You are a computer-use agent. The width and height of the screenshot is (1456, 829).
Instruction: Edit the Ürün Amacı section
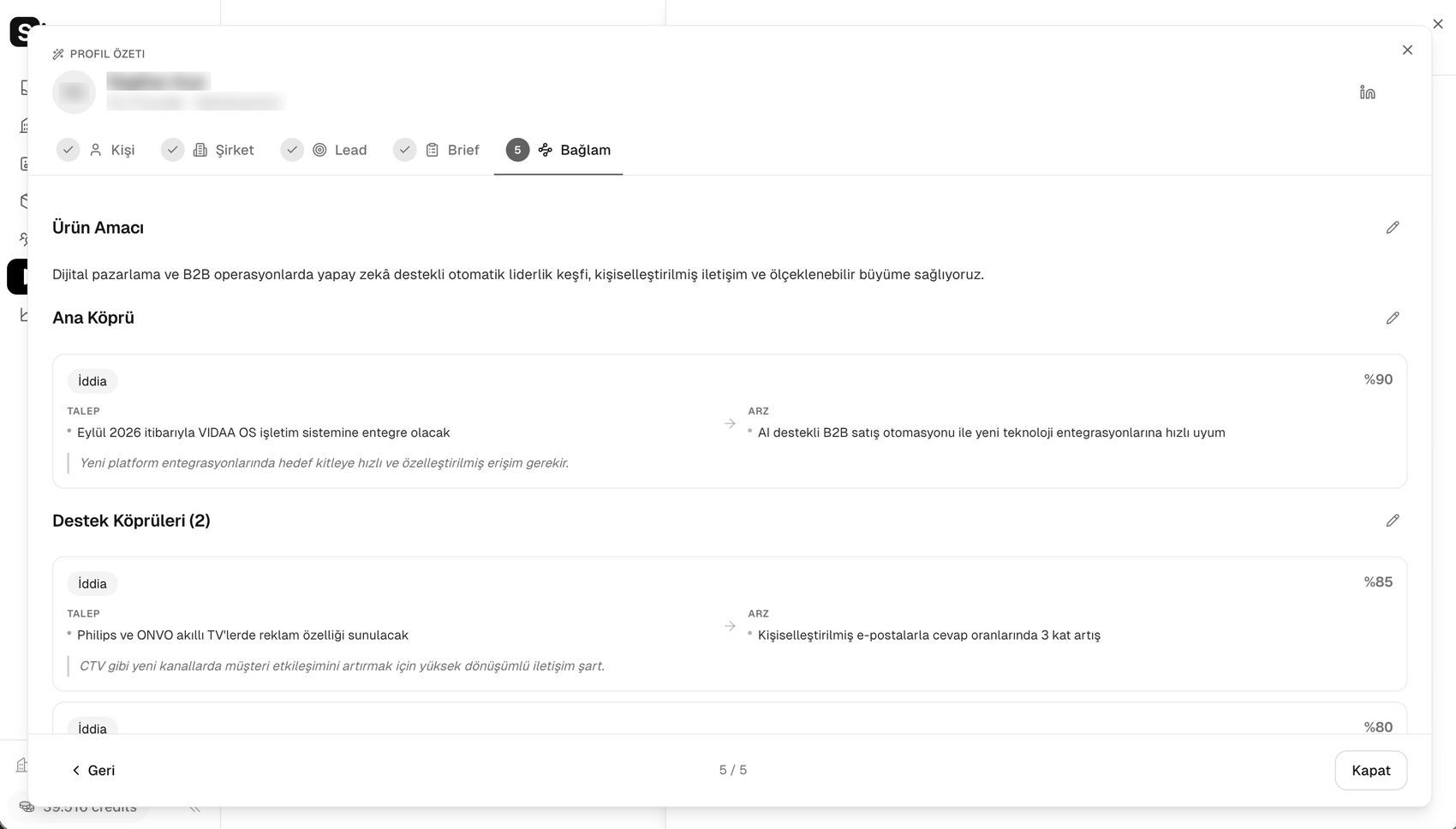pos(1393,227)
